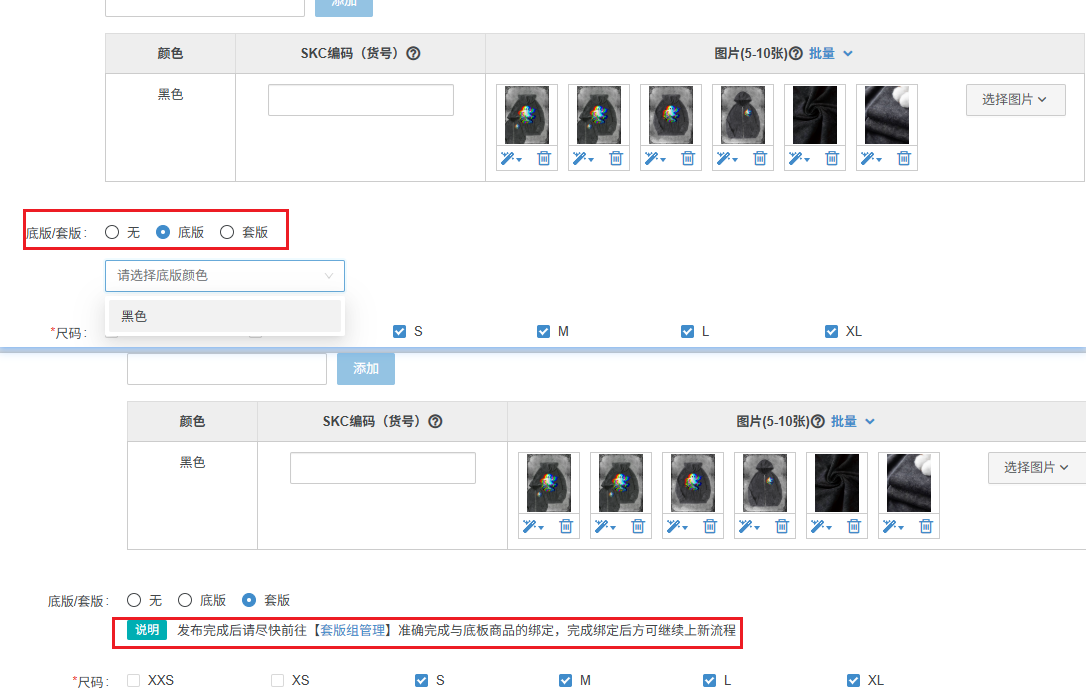1086x697 pixels.
Task: Choose 黑色 from the dropdown list
Action: [x=224, y=316]
